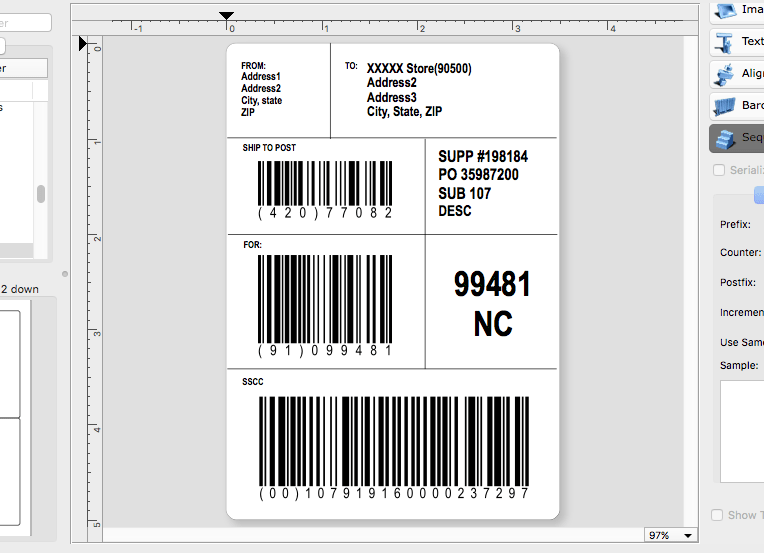This screenshot has height=553, width=764.
Task: Select the bottom label thumbnail in layout preview
Action: (10, 472)
